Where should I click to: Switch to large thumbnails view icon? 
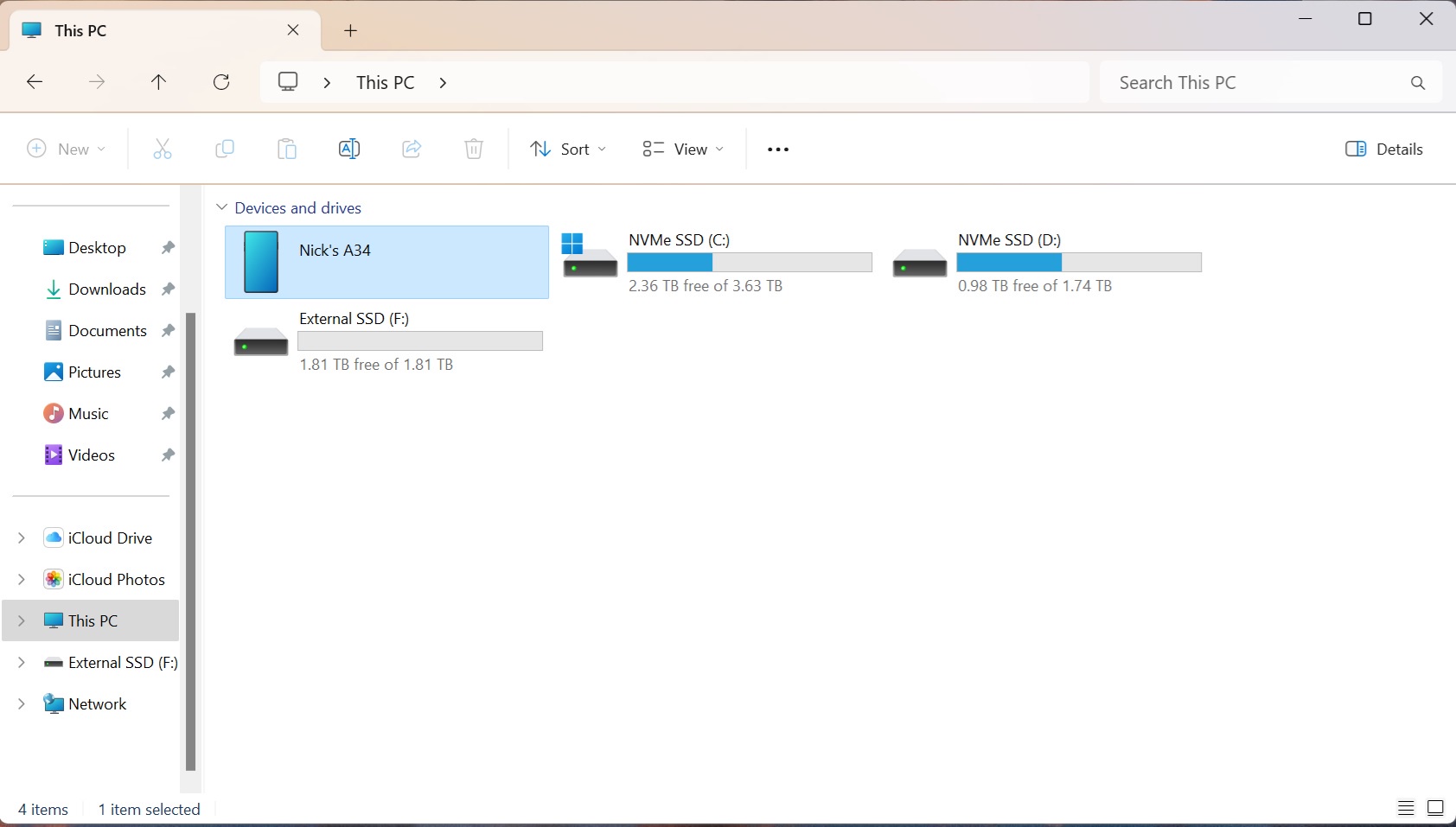pyautogui.click(x=1435, y=808)
